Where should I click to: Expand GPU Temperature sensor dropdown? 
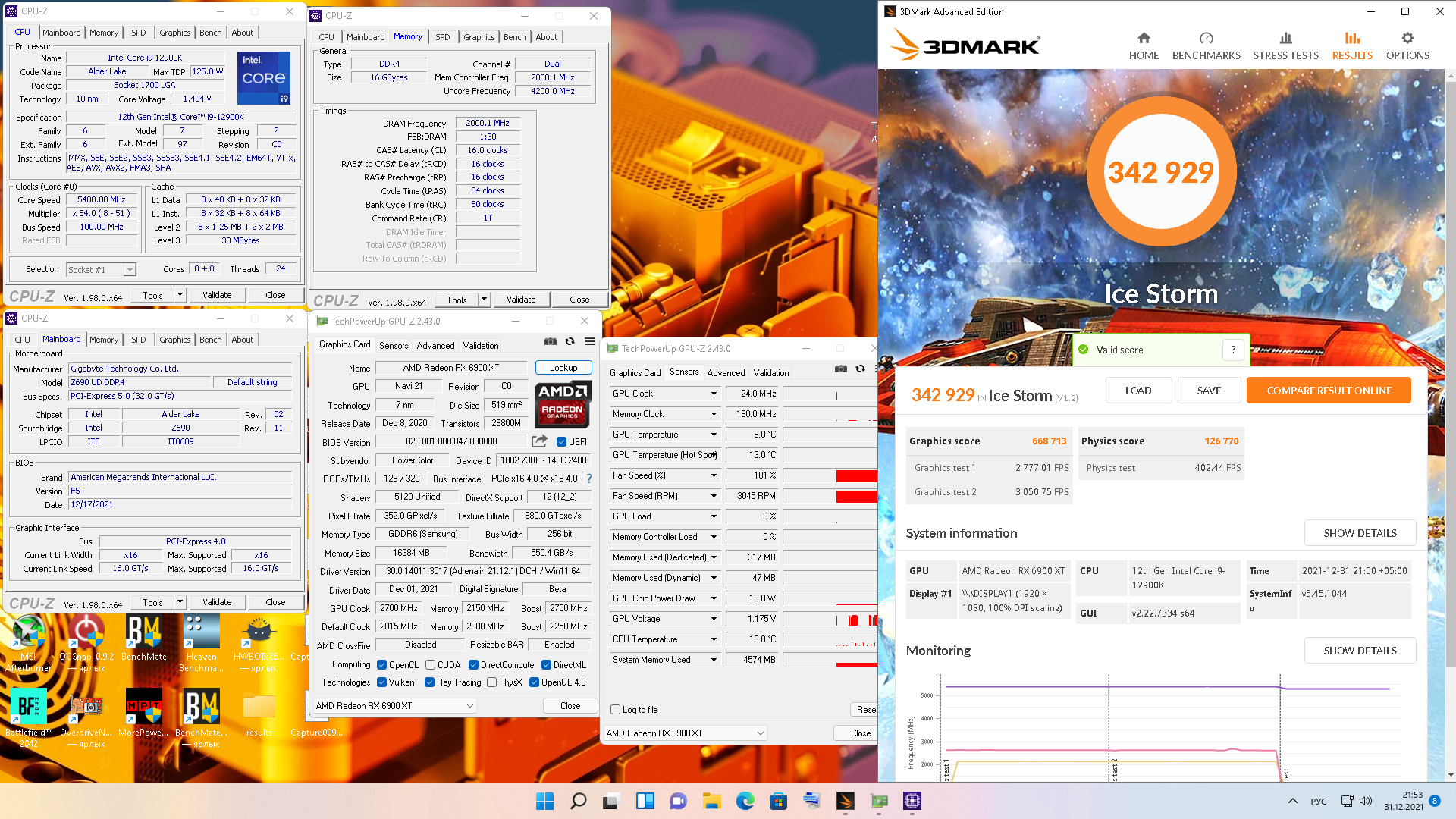(714, 435)
